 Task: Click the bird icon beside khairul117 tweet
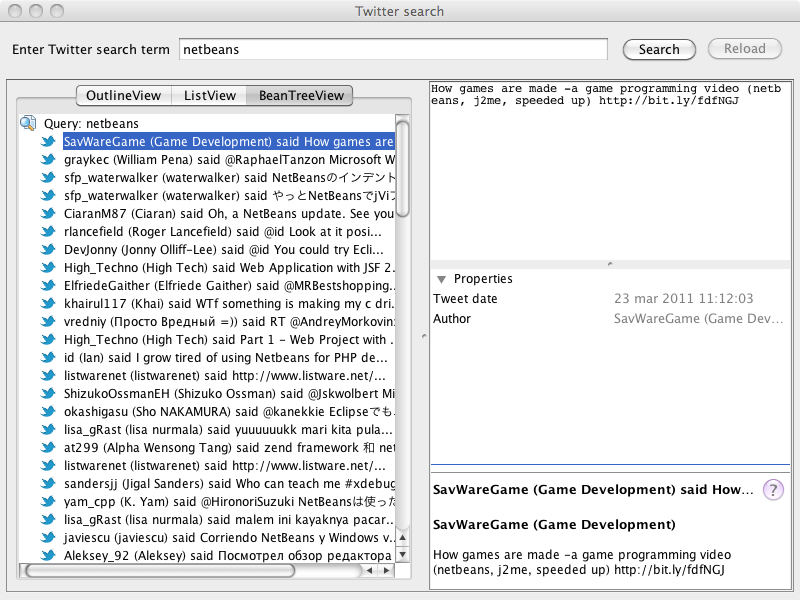[x=48, y=304]
